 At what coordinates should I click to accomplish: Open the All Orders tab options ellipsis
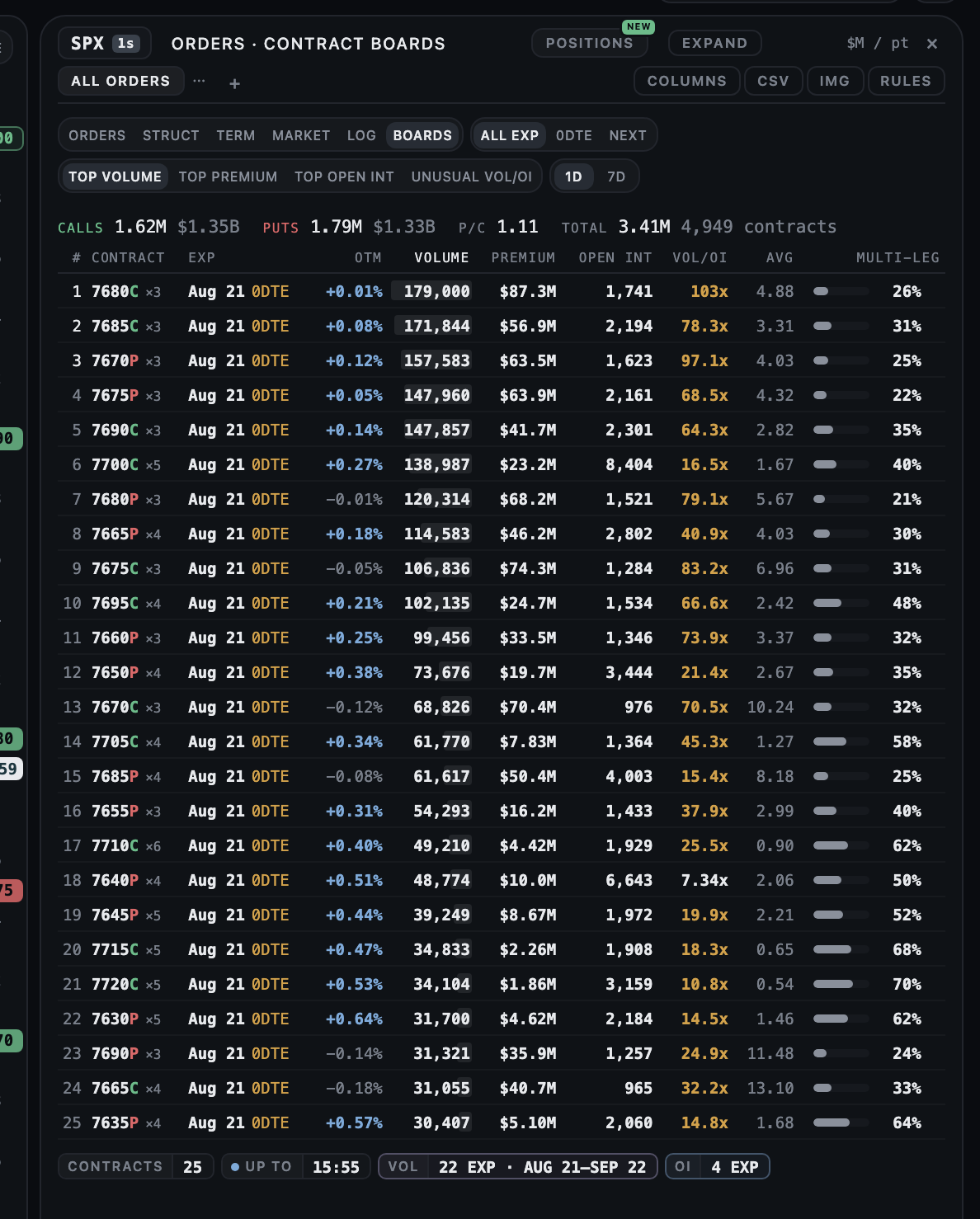(199, 81)
